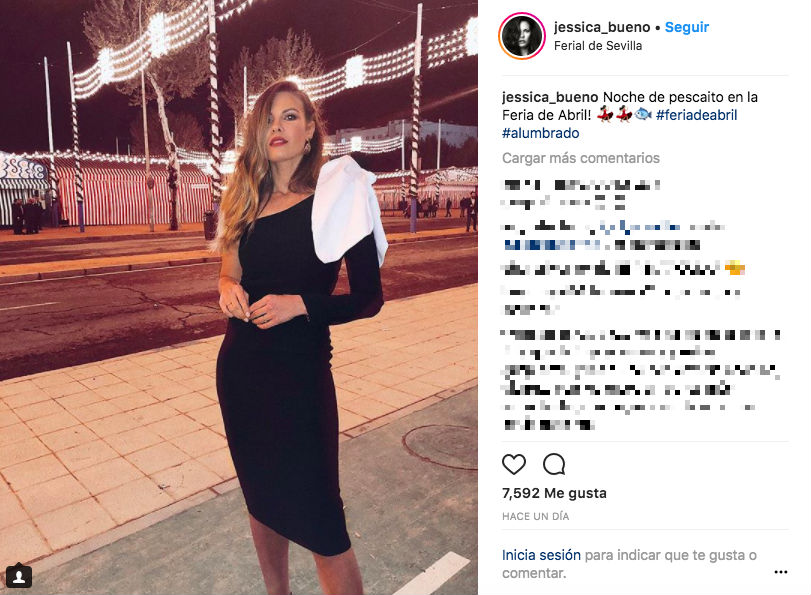Viewport: 811px width, 595px height.
Task: Open the #feriadeabril hashtag
Action: (696, 115)
